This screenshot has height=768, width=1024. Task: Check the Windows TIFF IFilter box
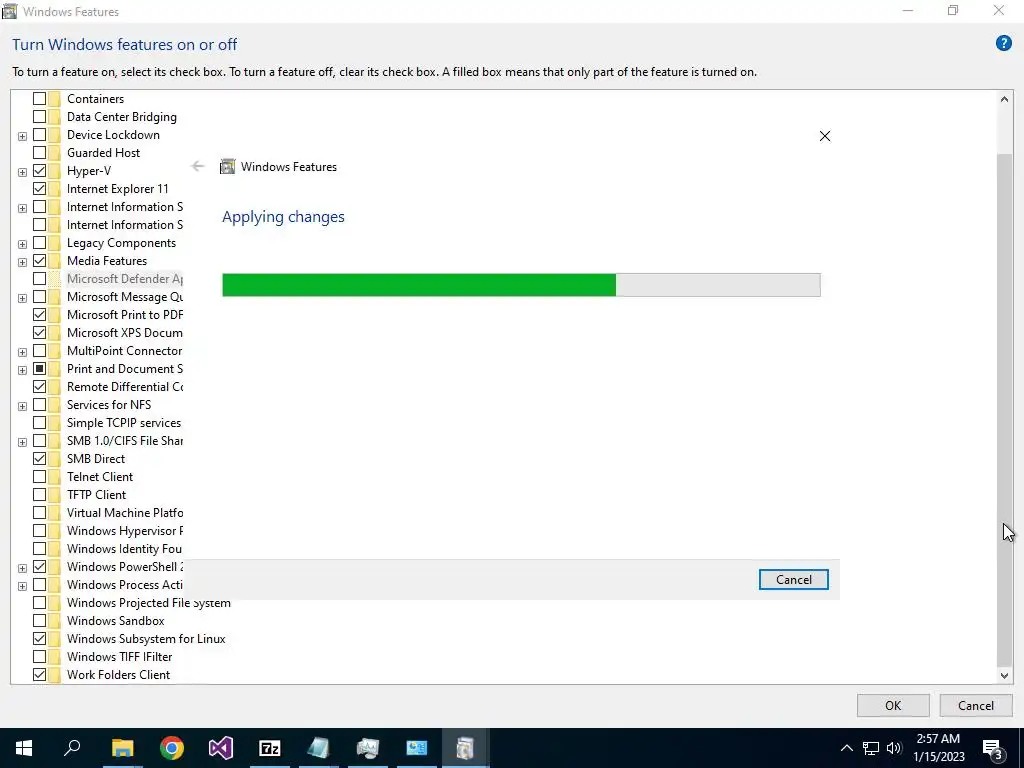[x=39, y=656]
